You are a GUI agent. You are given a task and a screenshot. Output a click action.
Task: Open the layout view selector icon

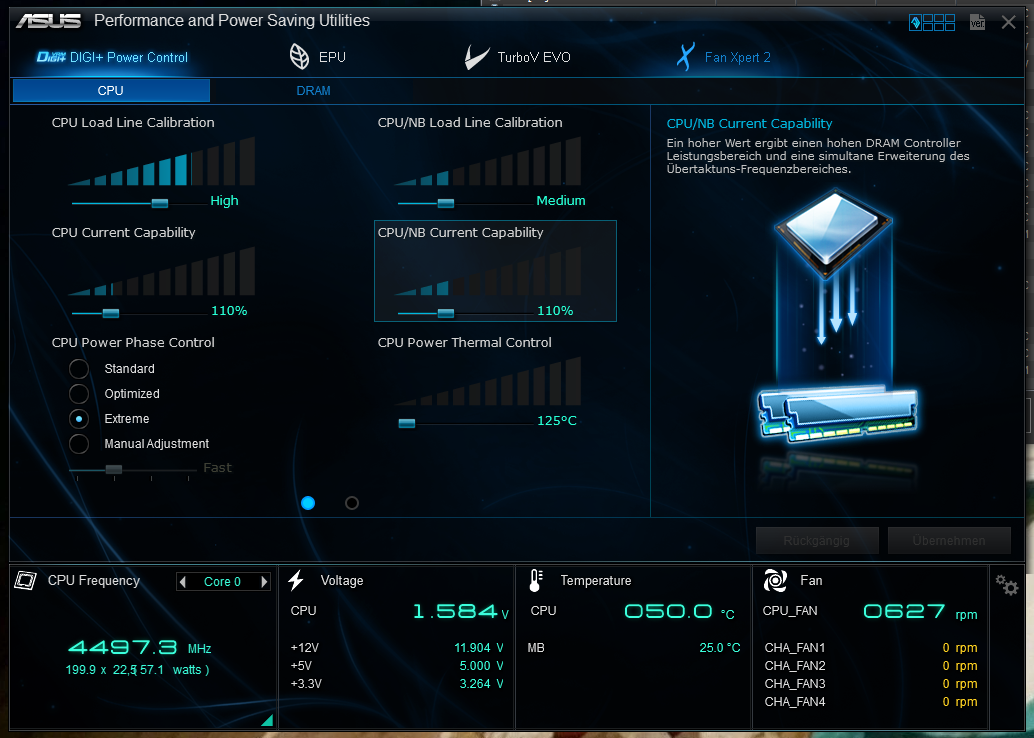coord(932,22)
